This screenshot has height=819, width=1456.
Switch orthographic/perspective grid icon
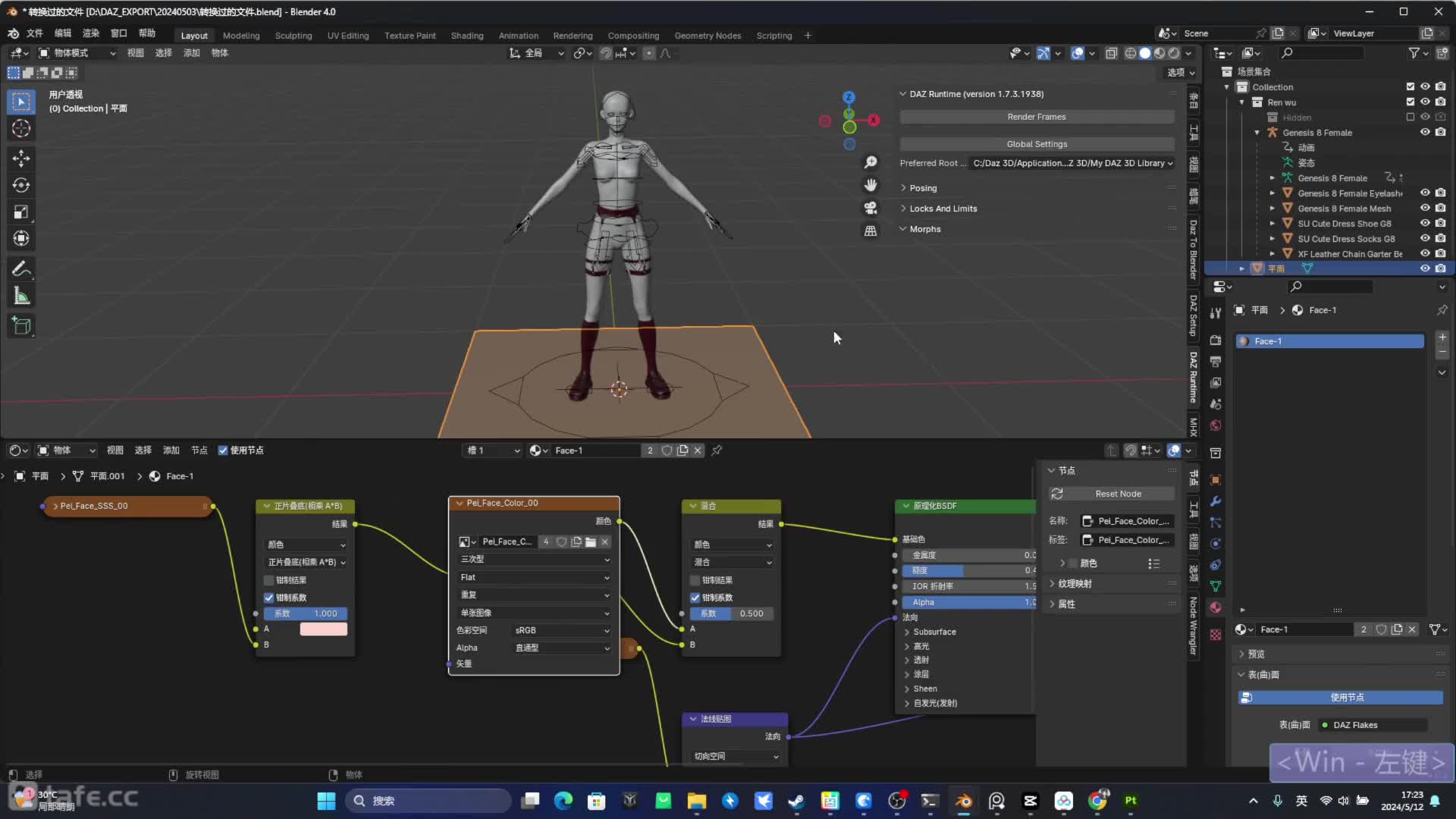[x=871, y=231]
